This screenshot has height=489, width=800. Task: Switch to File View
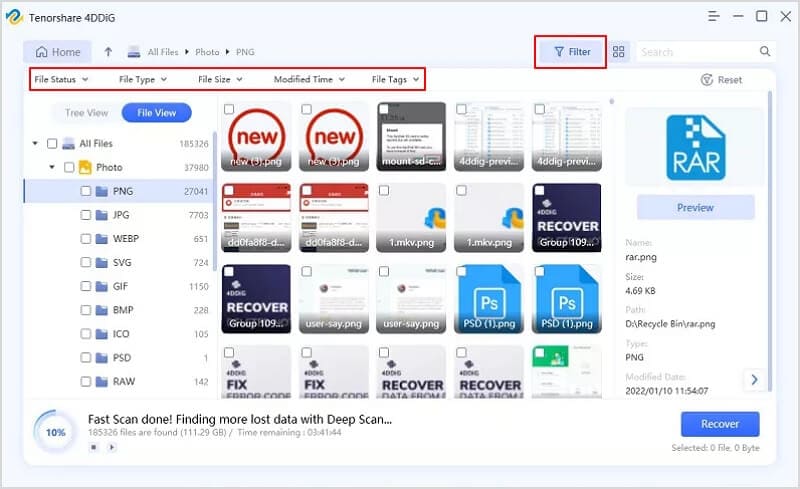(157, 113)
